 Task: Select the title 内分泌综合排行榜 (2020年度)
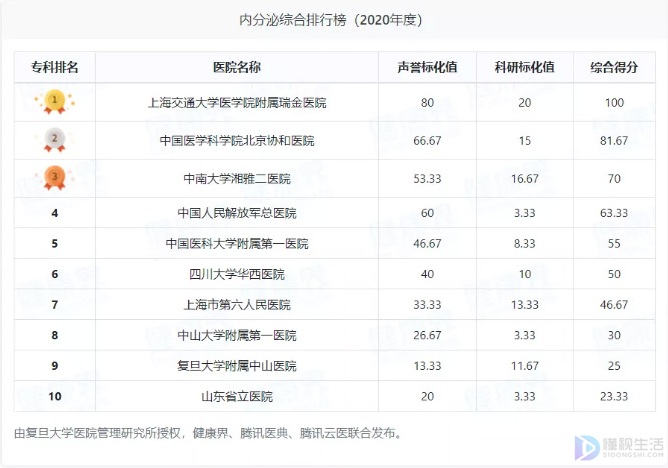[x=331, y=20]
